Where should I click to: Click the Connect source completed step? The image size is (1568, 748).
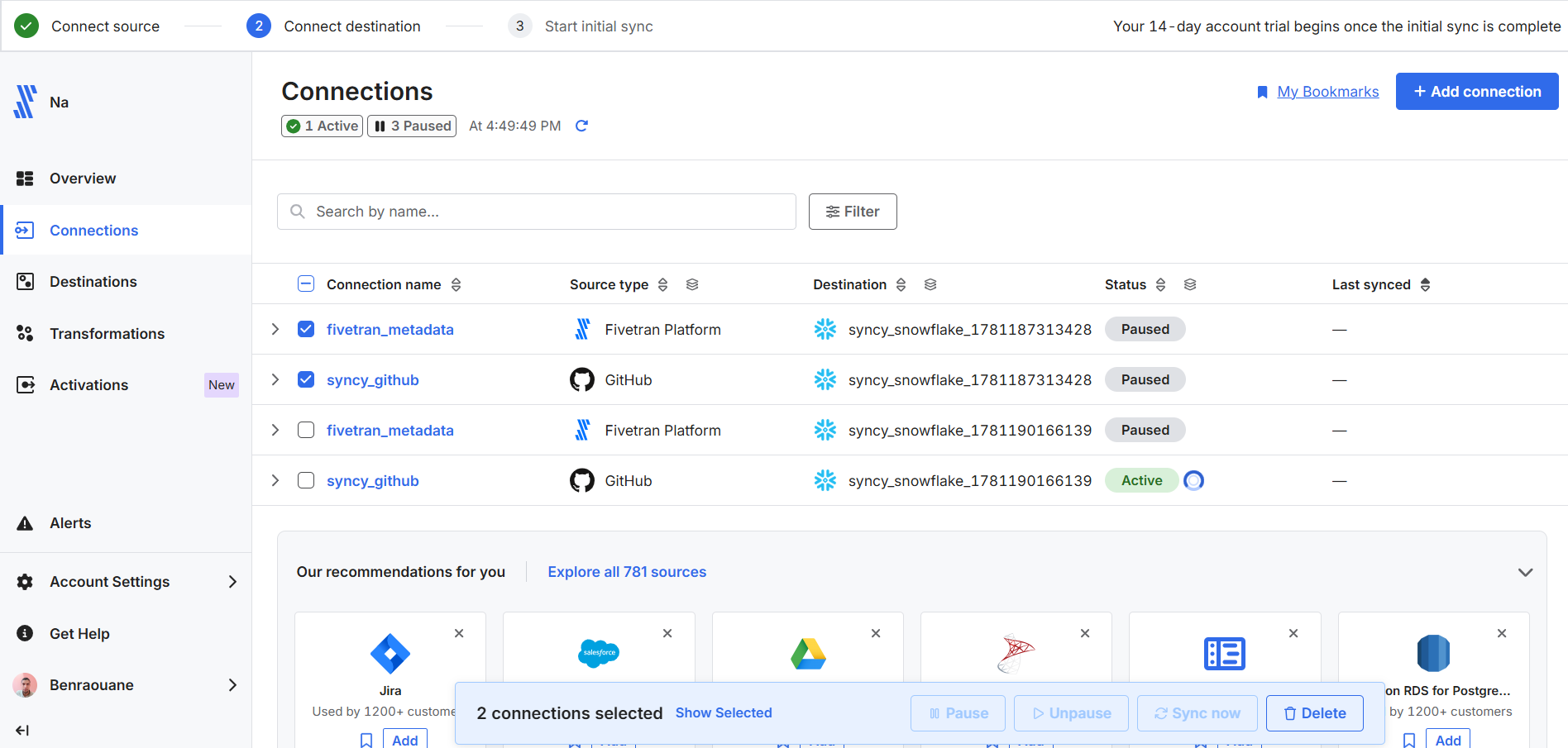(87, 26)
